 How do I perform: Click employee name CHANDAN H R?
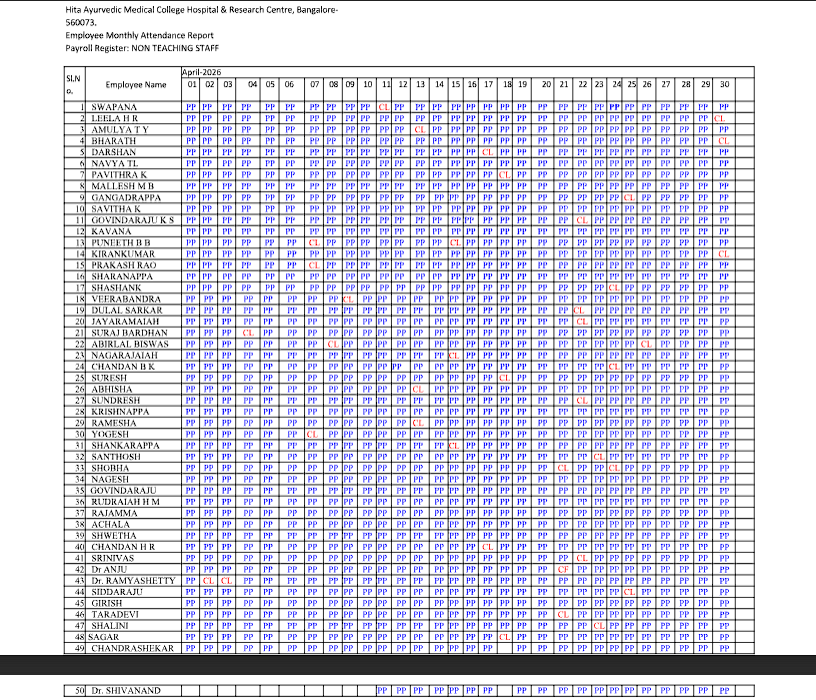tap(123, 547)
